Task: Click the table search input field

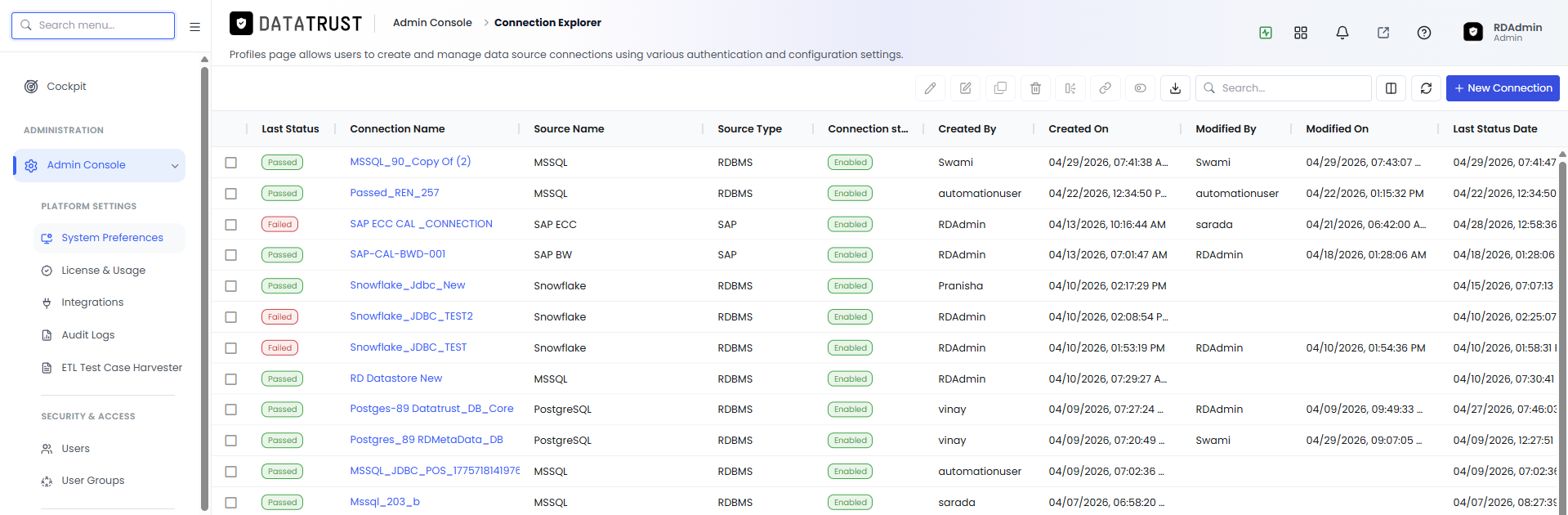Action: (x=1284, y=88)
